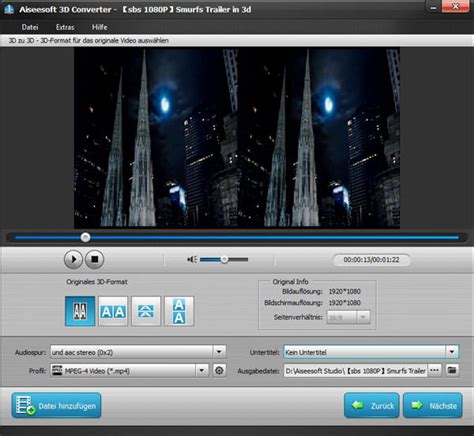This screenshot has width=474, height=436.
Task: Minimize the 3D Converter window
Action: [x=433, y=7]
